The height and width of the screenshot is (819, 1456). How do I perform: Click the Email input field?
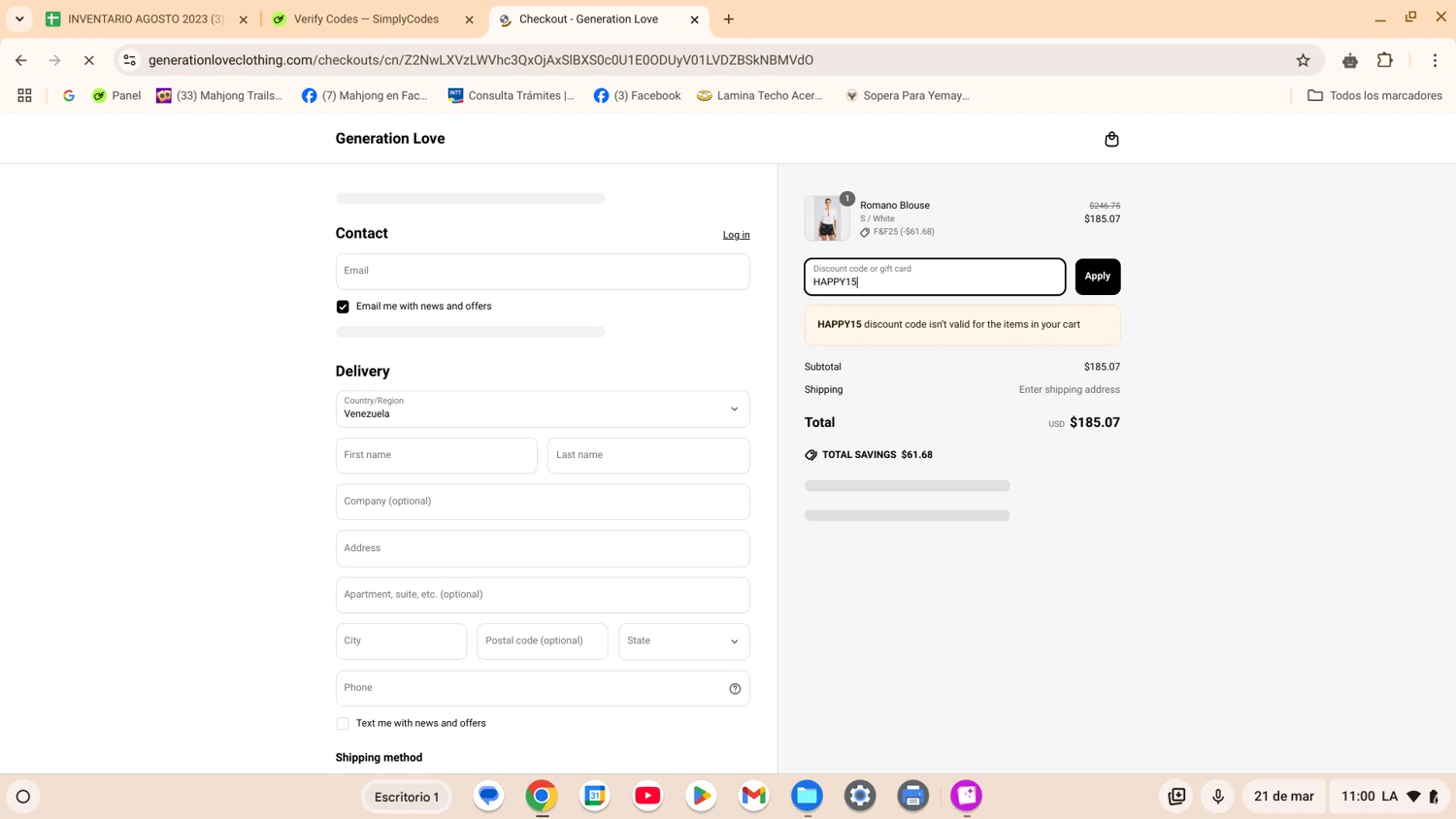tap(543, 272)
